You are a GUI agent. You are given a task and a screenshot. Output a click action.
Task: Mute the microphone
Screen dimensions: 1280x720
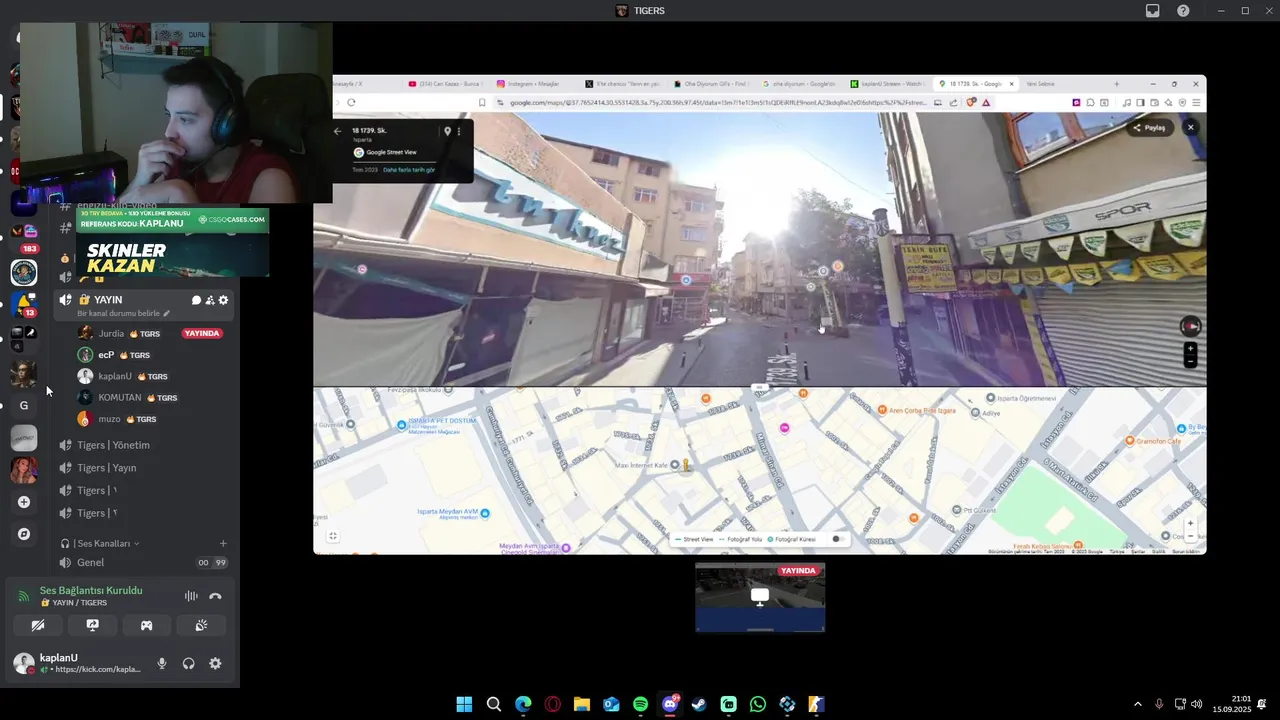[x=162, y=663]
